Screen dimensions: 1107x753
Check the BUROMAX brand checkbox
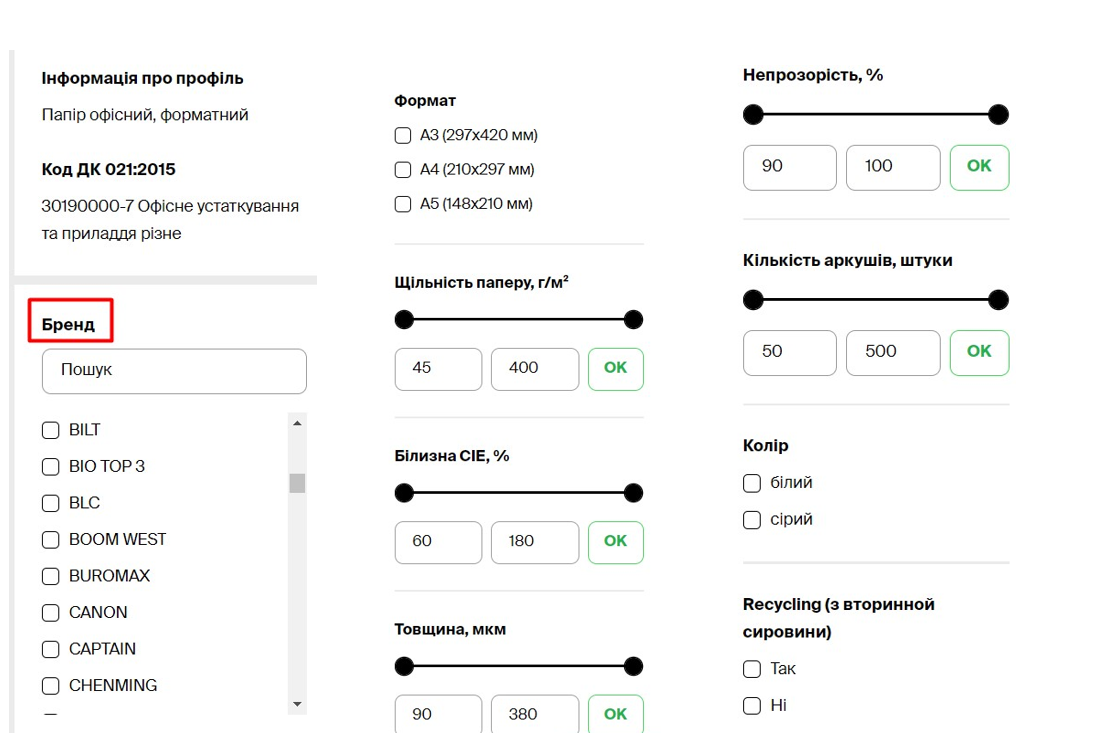[51, 576]
